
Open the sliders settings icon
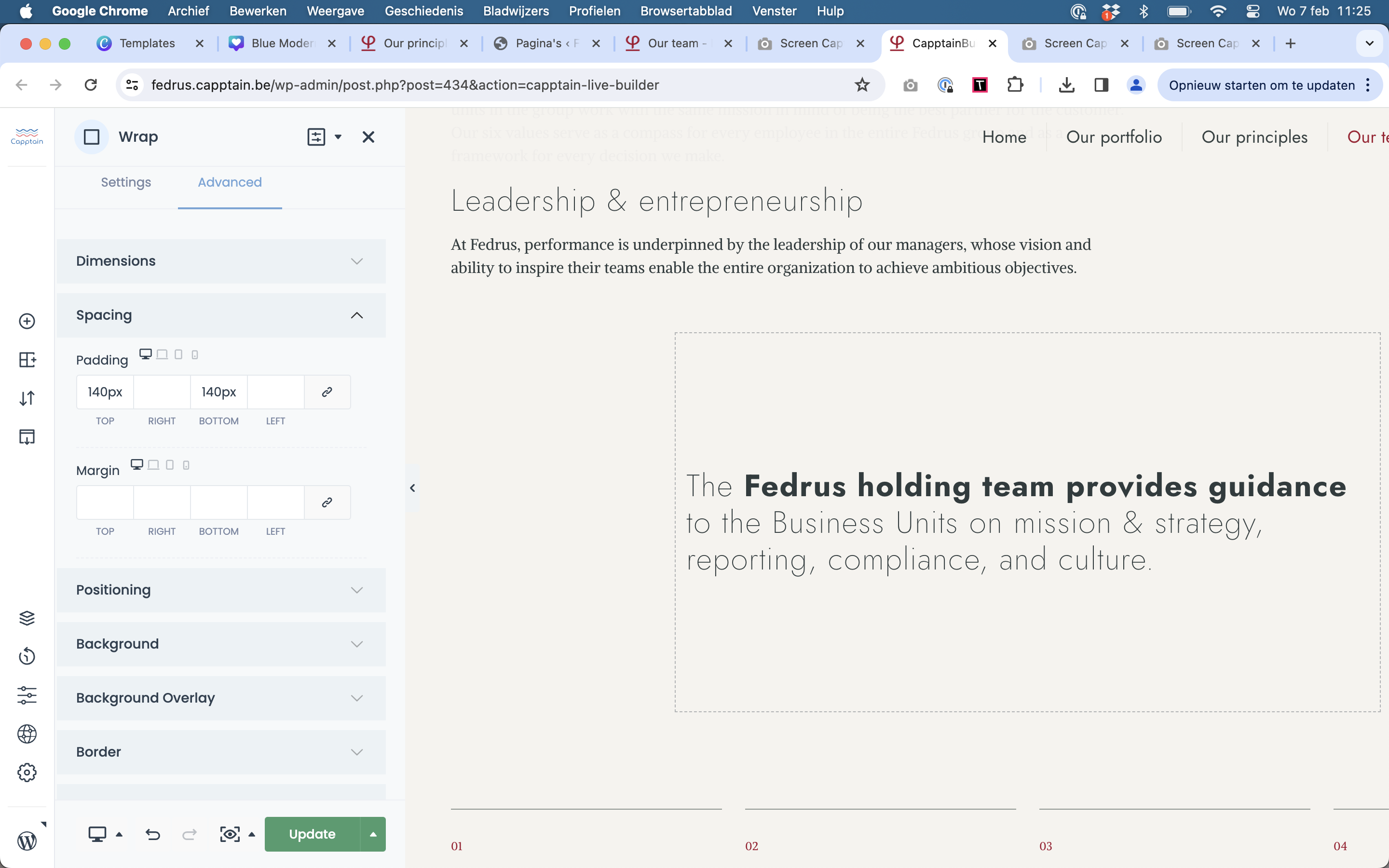pos(27,695)
